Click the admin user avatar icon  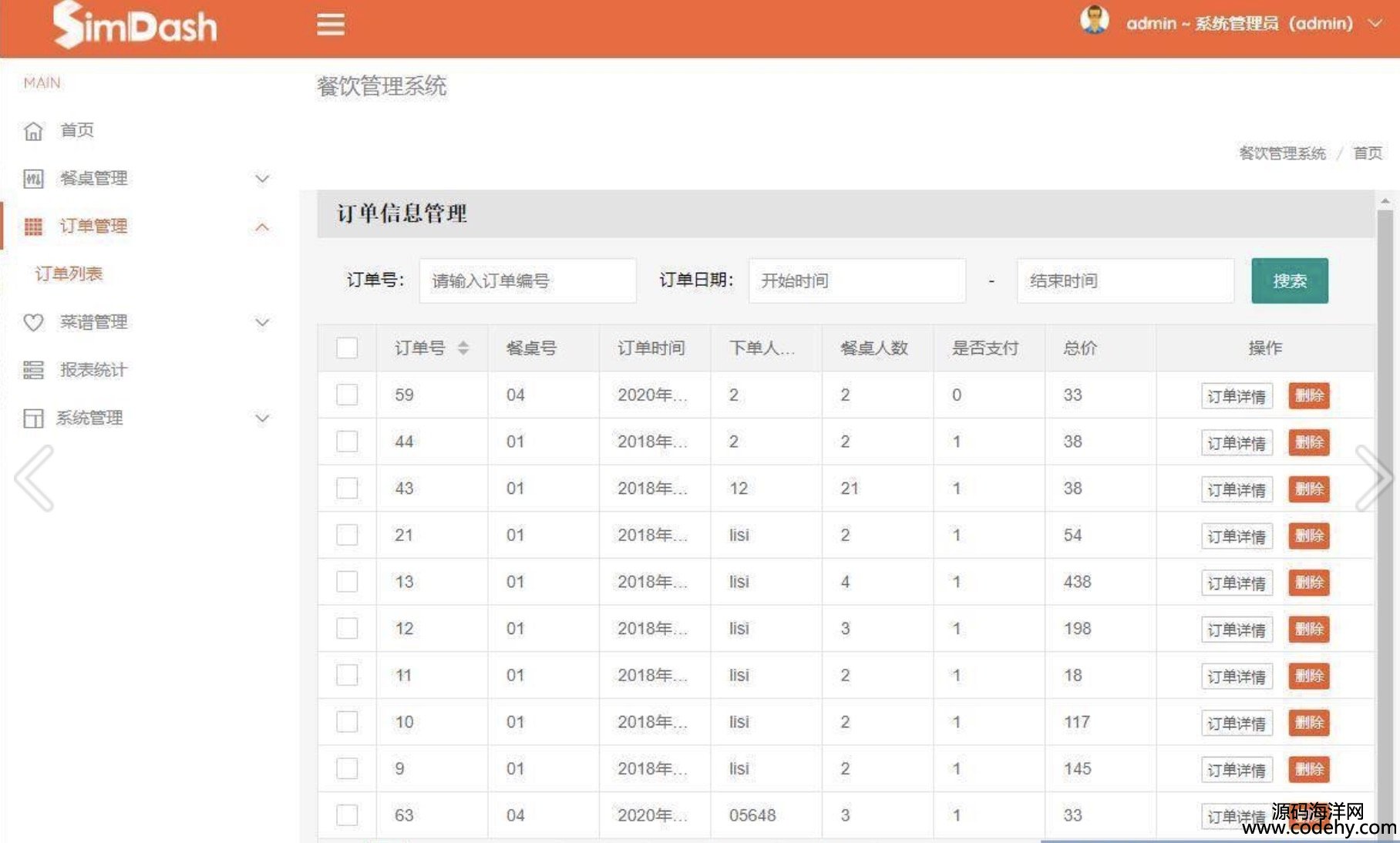pos(1094,21)
